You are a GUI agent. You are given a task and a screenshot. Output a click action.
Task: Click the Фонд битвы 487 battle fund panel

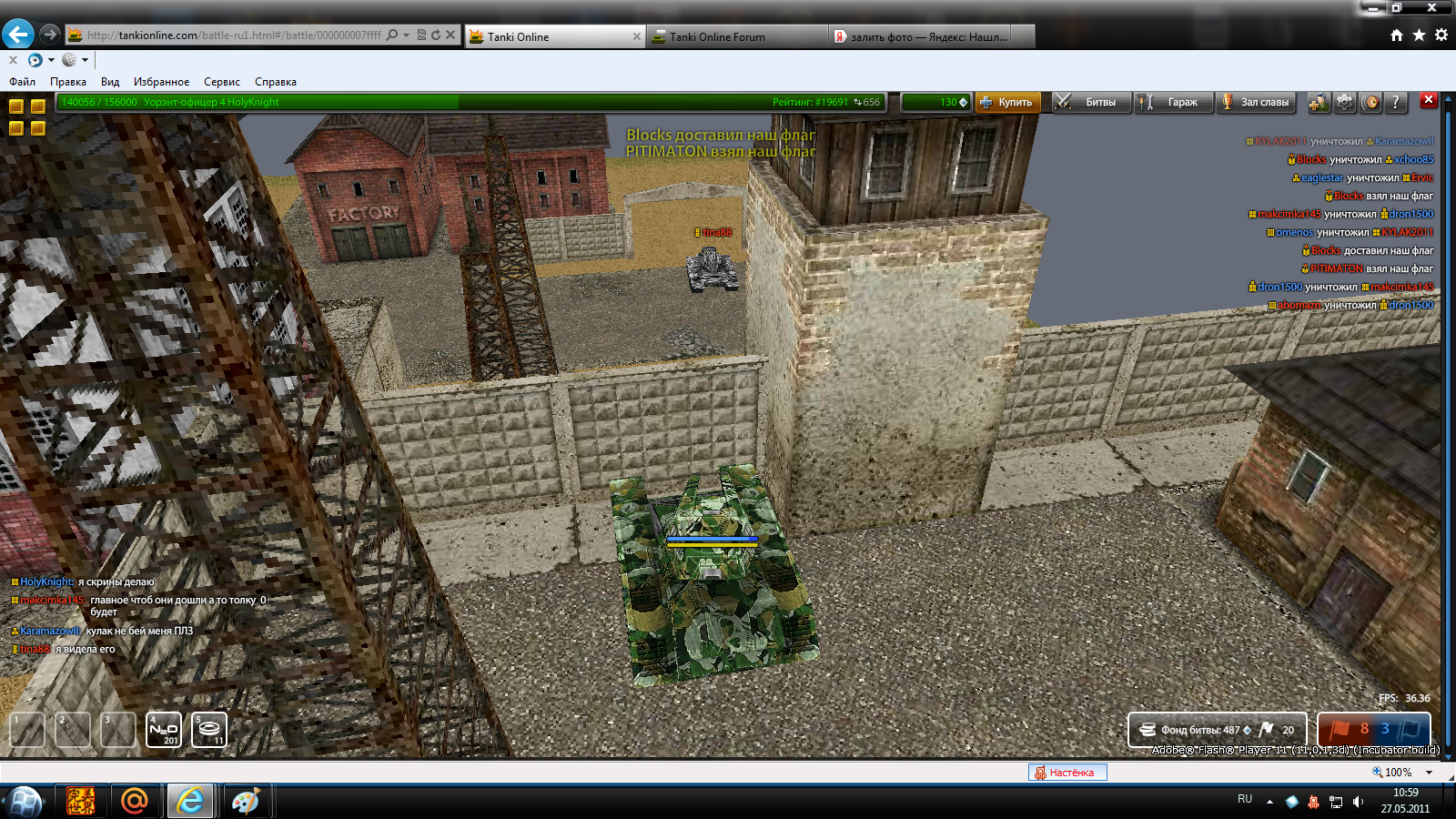tap(1218, 730)
